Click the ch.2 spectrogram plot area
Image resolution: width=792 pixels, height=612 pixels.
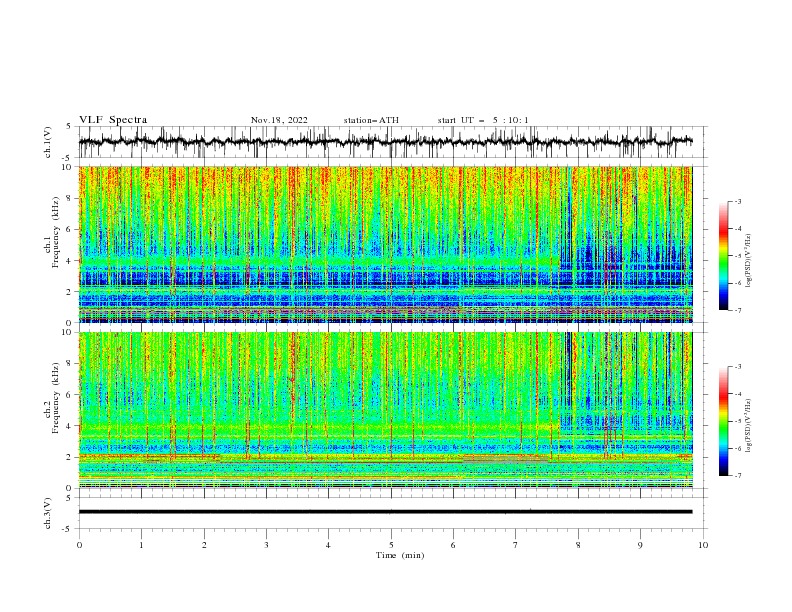[386, 410]
